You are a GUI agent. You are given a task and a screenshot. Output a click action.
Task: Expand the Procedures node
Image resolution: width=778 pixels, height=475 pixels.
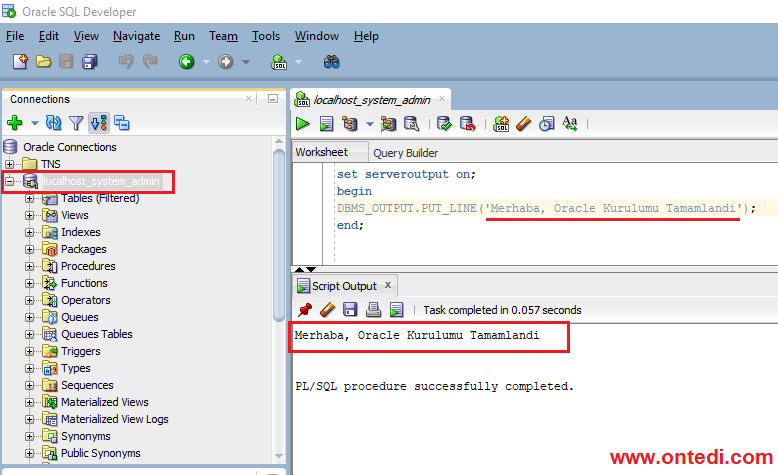coord(29,266)
